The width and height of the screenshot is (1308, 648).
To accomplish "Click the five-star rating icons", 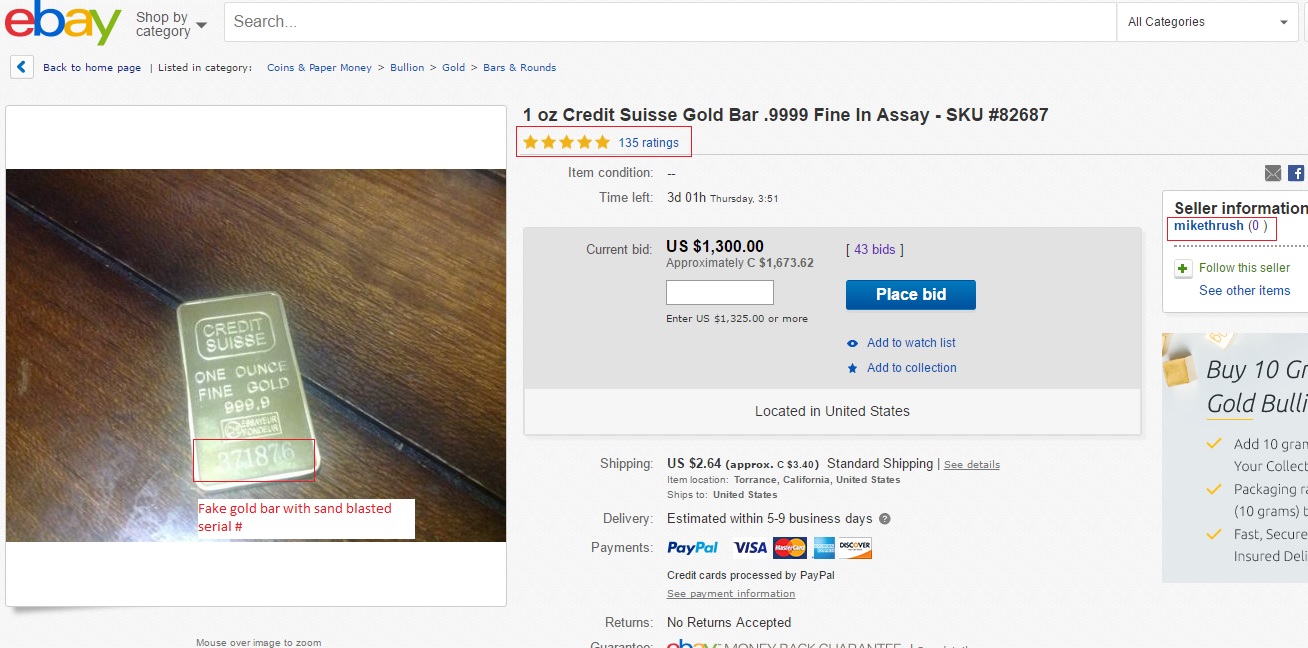I will point(566,143).
